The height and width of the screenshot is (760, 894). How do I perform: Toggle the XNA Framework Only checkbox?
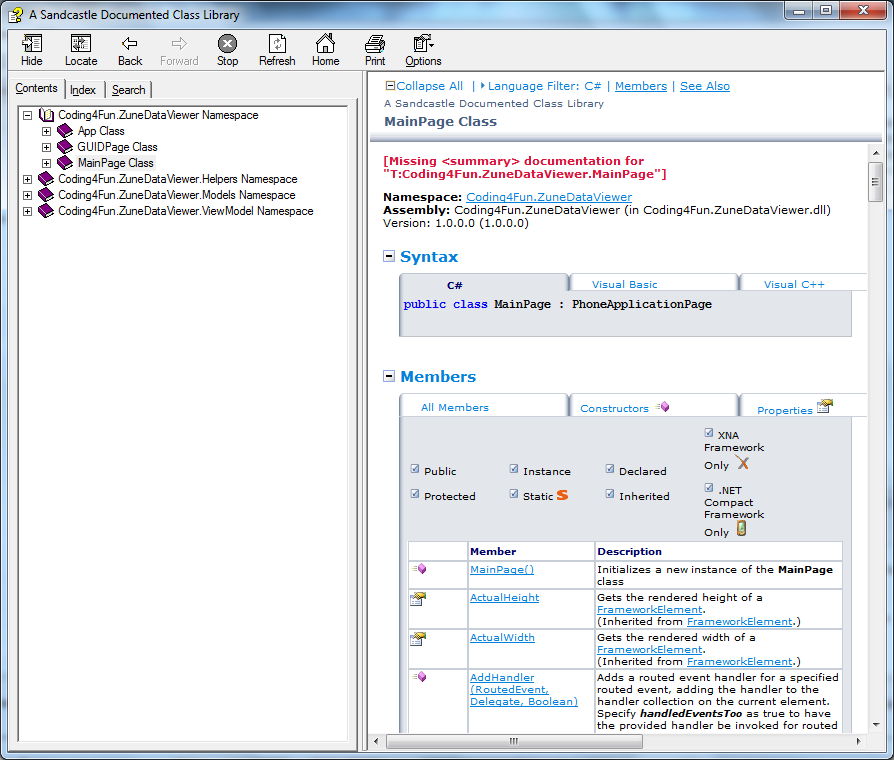click(709, 433)
